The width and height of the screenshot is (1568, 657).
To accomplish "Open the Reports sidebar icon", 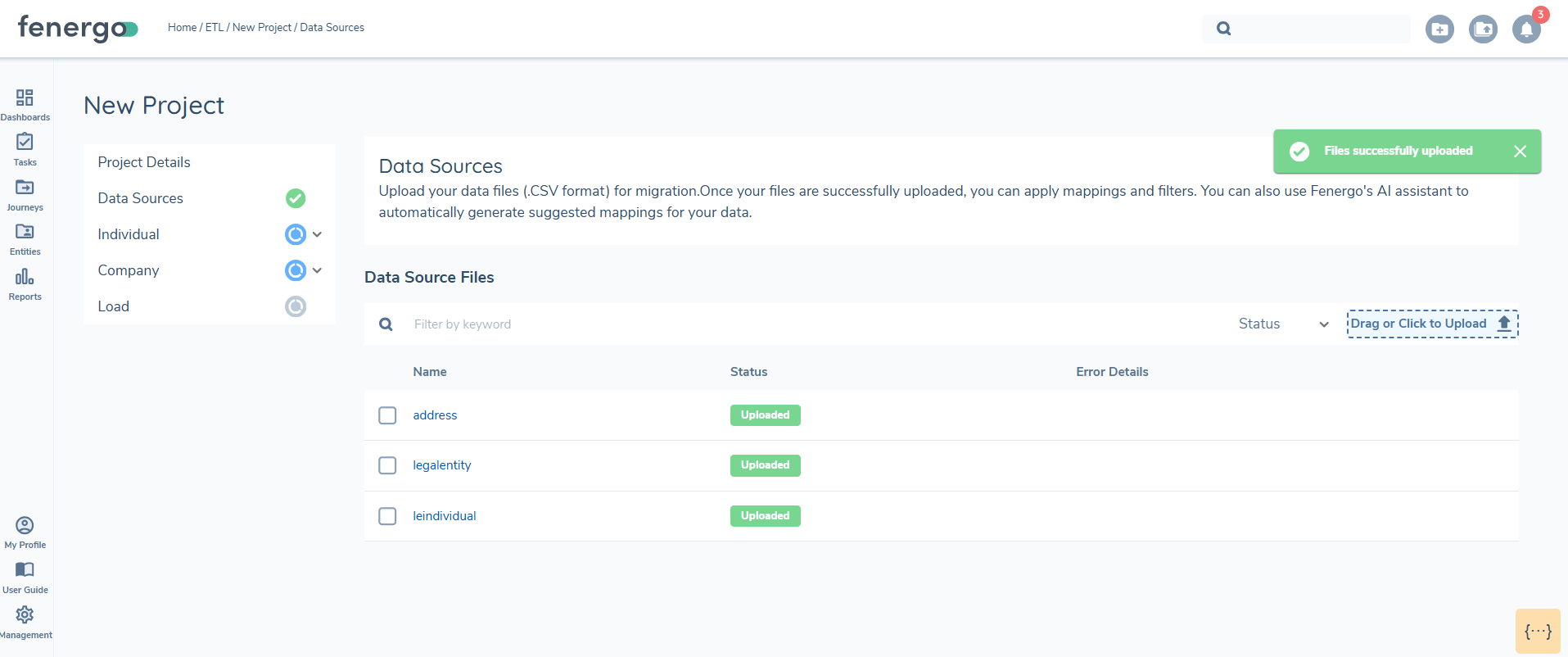I will pyautogui.click(x=25, y=277).
